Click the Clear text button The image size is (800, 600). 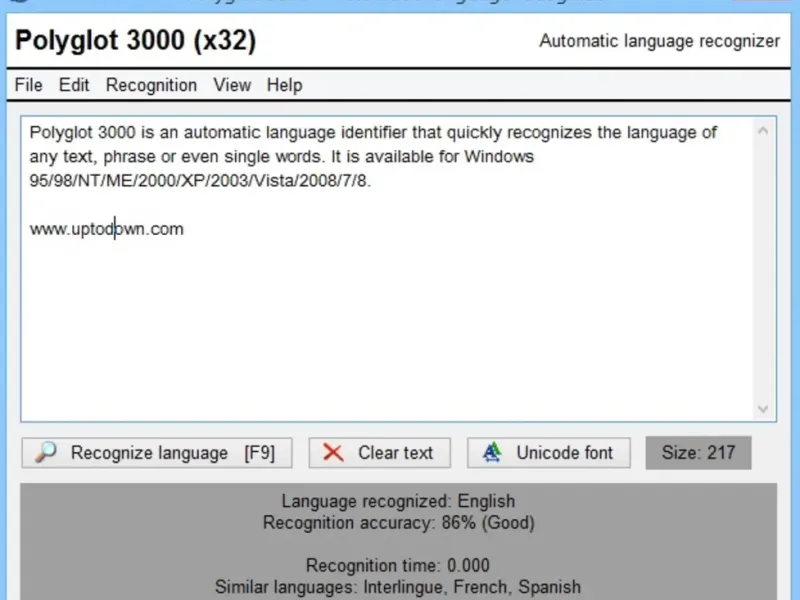380,453
